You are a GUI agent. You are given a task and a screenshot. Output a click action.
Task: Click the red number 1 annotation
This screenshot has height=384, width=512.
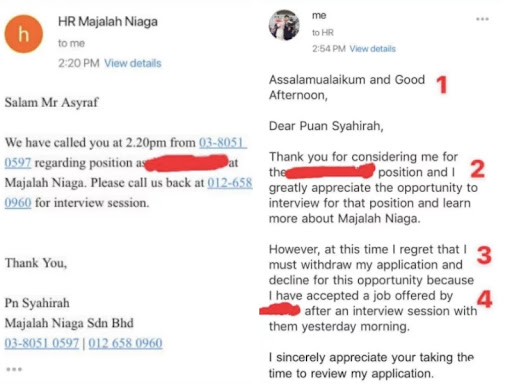coord(442,85)
